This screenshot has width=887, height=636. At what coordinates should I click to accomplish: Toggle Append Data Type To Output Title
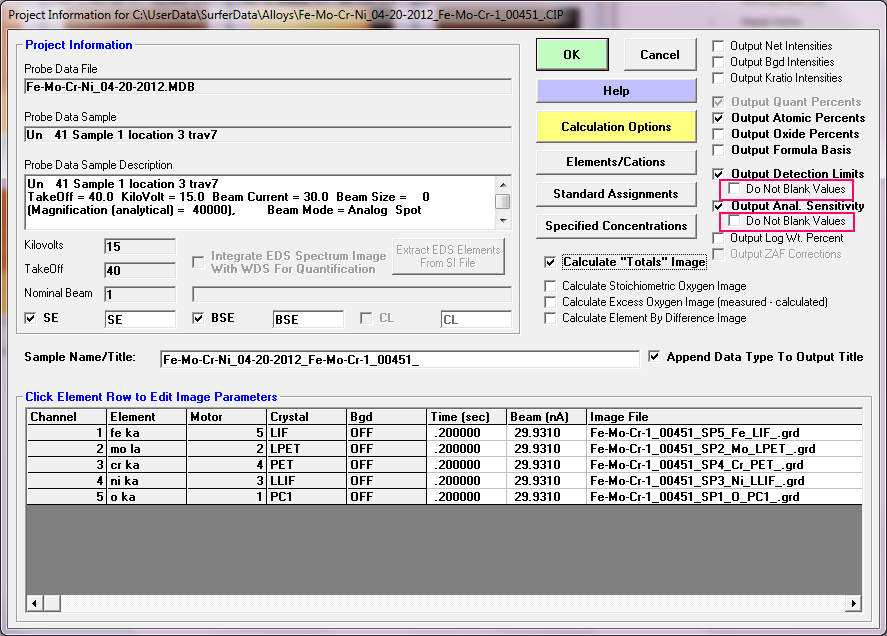[655, 356]
